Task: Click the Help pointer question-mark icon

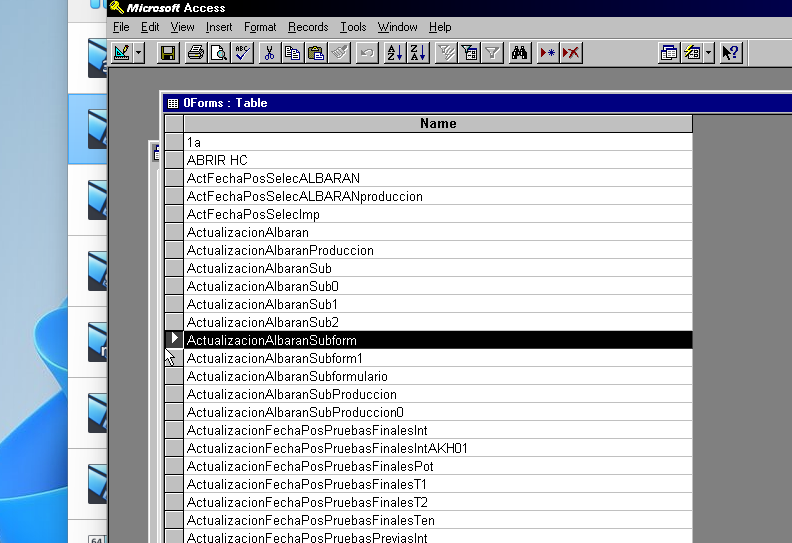Action: (730, 53)
